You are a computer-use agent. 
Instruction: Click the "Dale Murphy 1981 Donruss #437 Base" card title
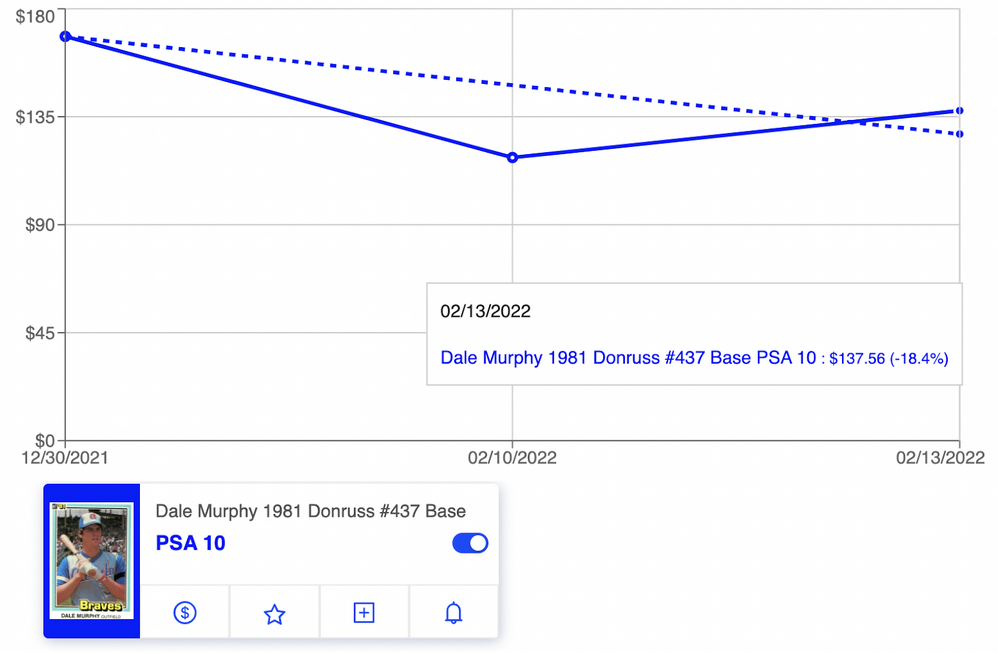pyautogui.click(x=311, y=511)
